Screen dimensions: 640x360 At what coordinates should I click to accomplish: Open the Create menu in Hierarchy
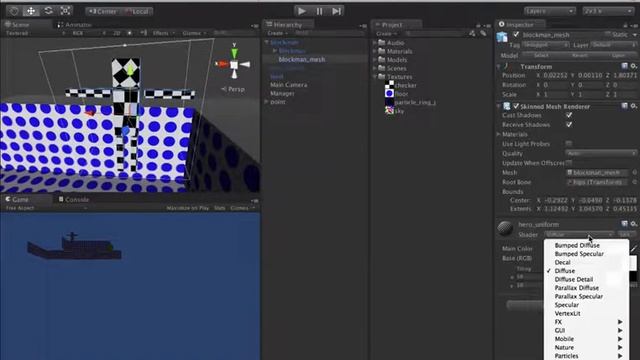click(x=278, y=33)
